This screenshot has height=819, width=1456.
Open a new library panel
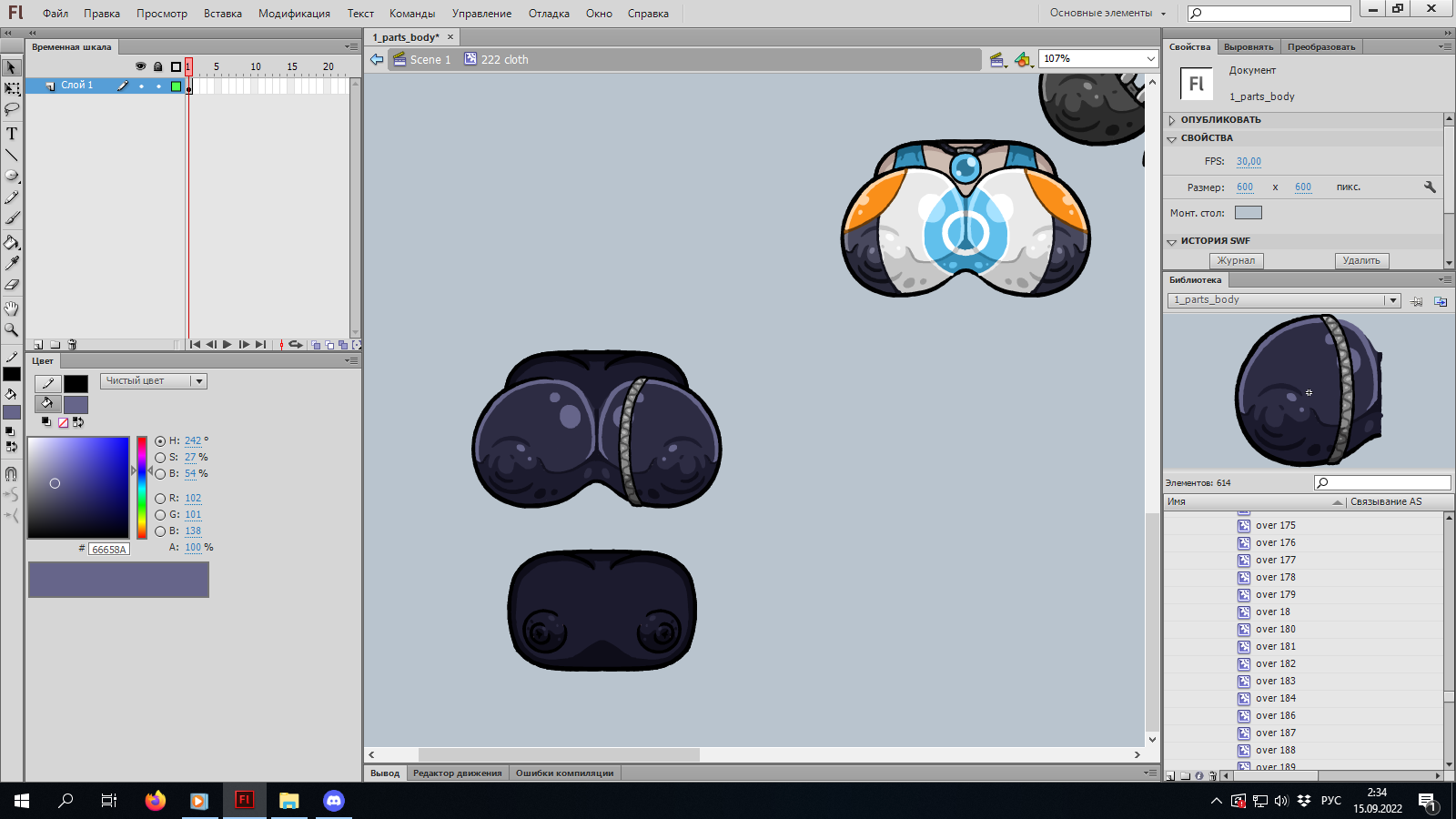coord(1441,301)
